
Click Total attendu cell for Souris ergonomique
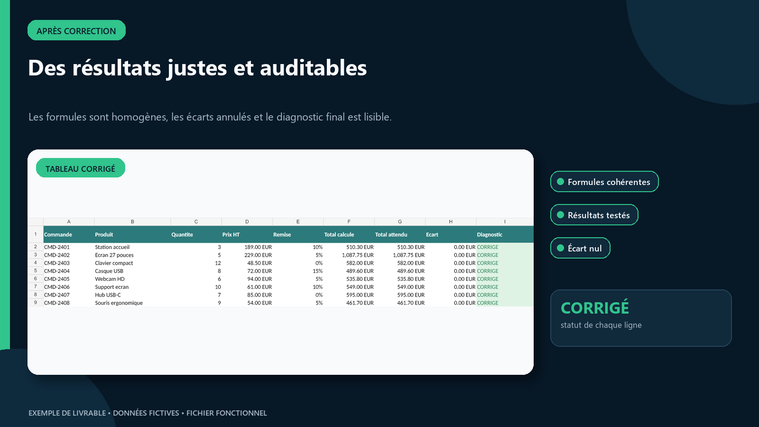tap(400, 303)
